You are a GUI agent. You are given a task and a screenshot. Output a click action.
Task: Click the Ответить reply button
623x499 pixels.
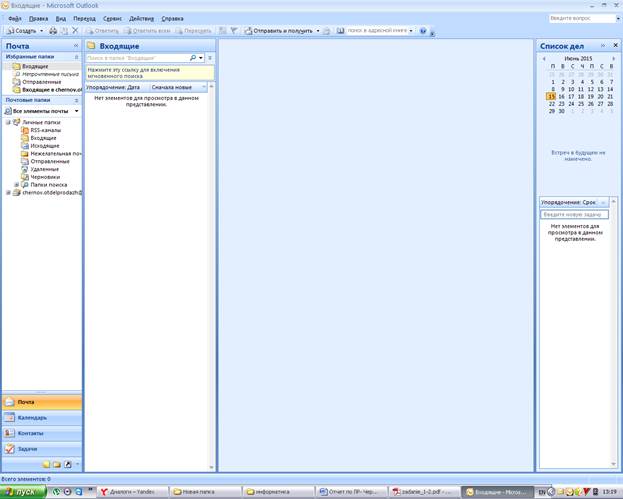(x=103, y=31)
